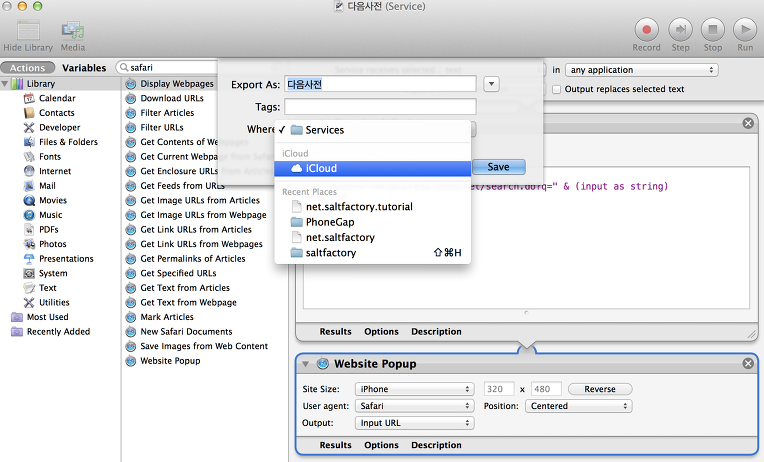Click the Export As name field
The image size is (764, 462).
coord(380,84)
